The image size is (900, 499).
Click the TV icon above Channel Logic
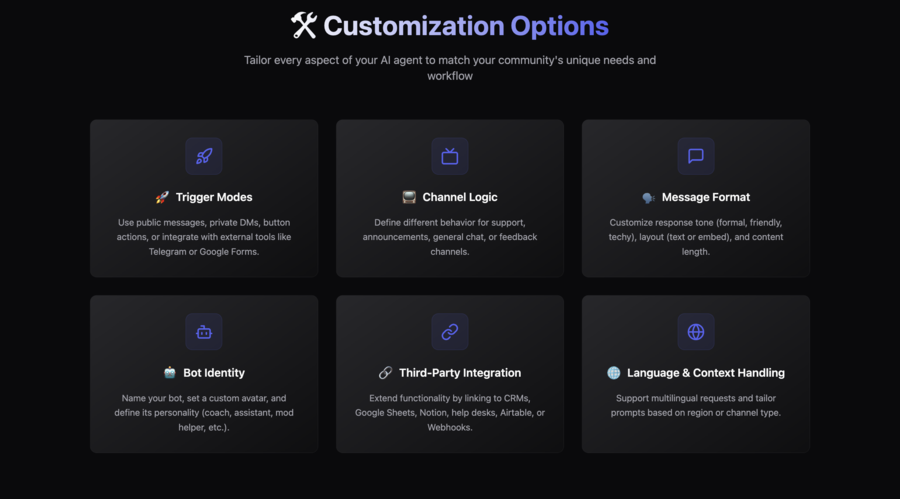tap(450, 156)
